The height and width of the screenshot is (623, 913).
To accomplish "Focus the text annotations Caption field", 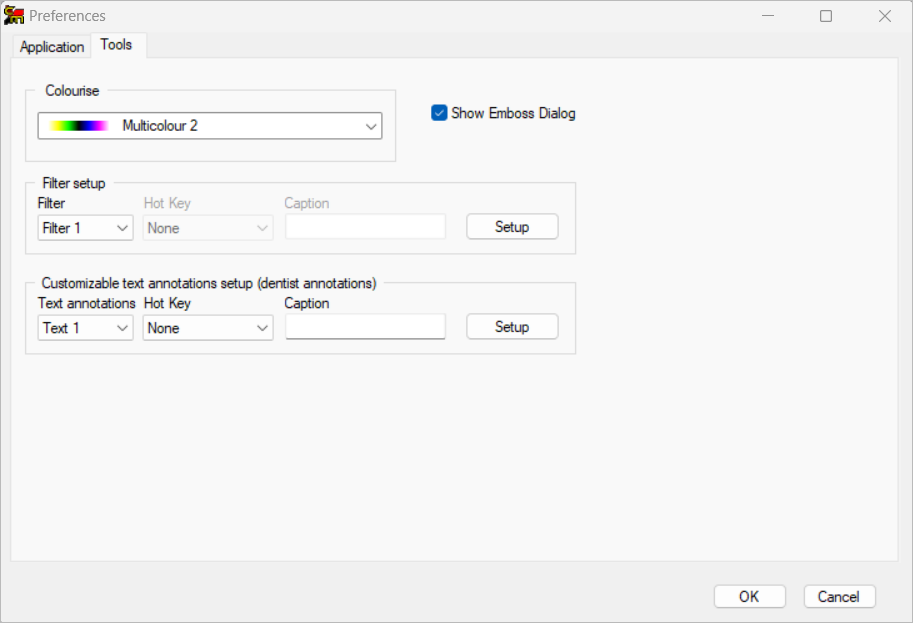I will coord(365,327).
